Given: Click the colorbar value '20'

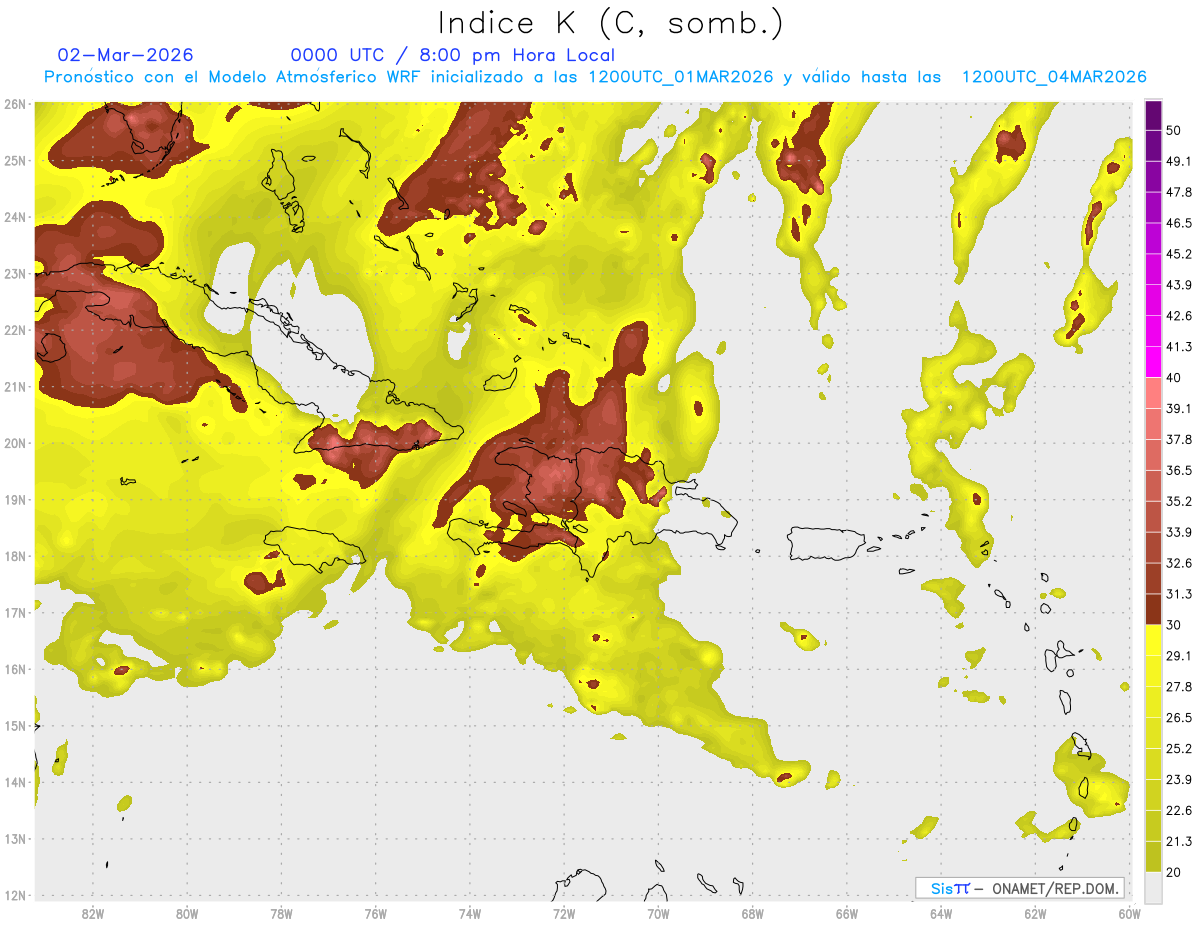Looking at the screenshot, I should (x=1174, y=873).
